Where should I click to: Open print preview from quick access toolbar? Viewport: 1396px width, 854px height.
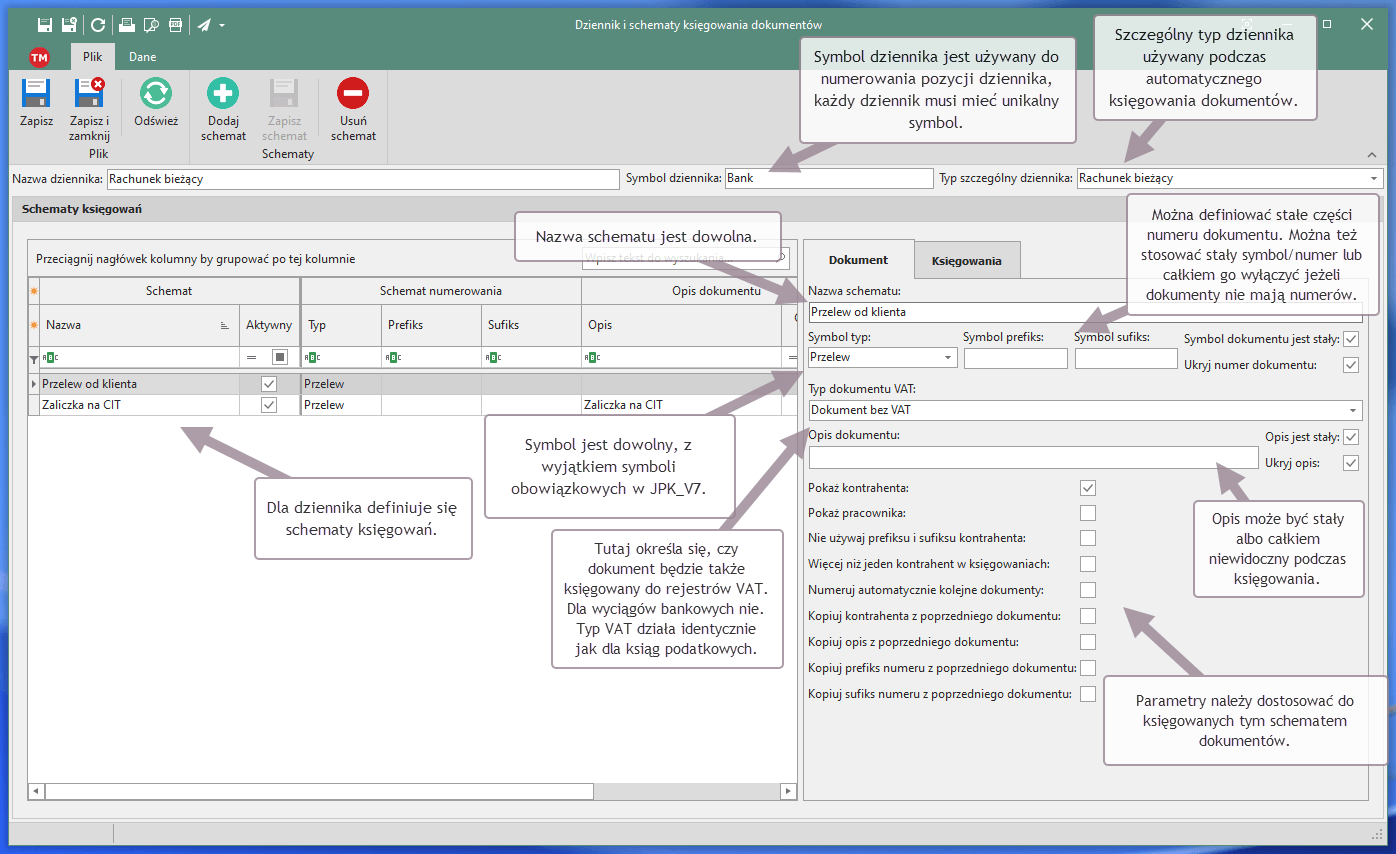coord(150,25)
